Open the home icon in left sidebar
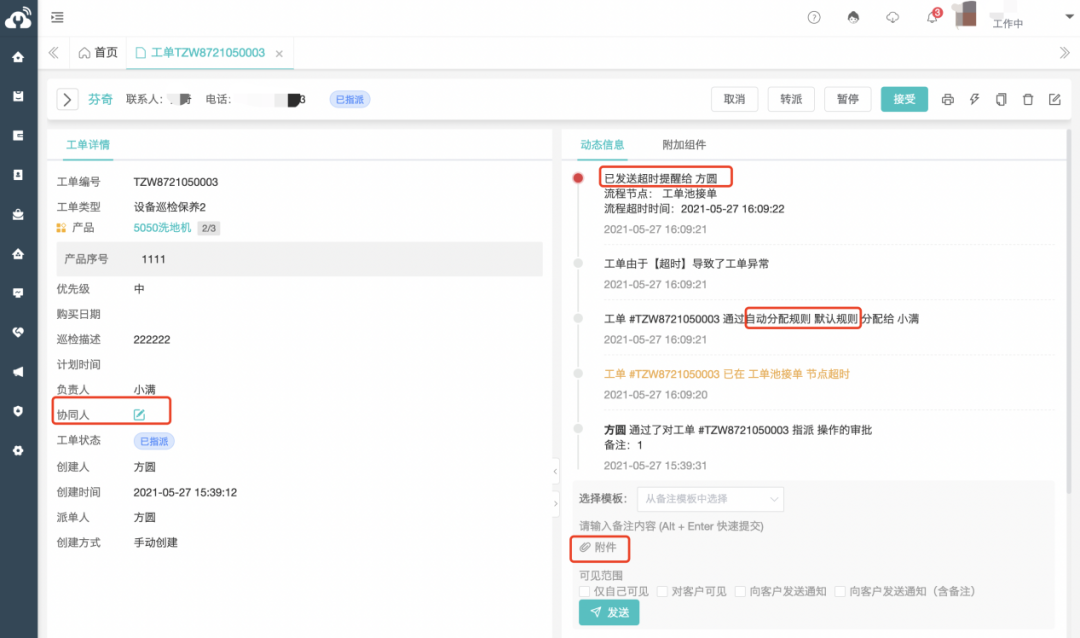The height and width of the screenshot is (638, 1080). (17, 57)
